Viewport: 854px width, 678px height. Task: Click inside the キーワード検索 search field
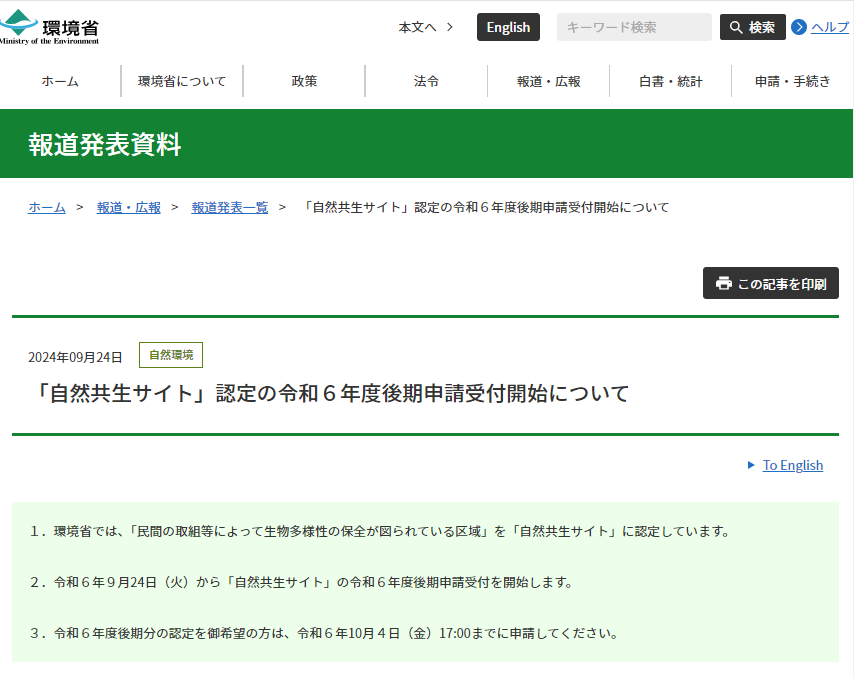pyautogui.click(x=634, y=26)
